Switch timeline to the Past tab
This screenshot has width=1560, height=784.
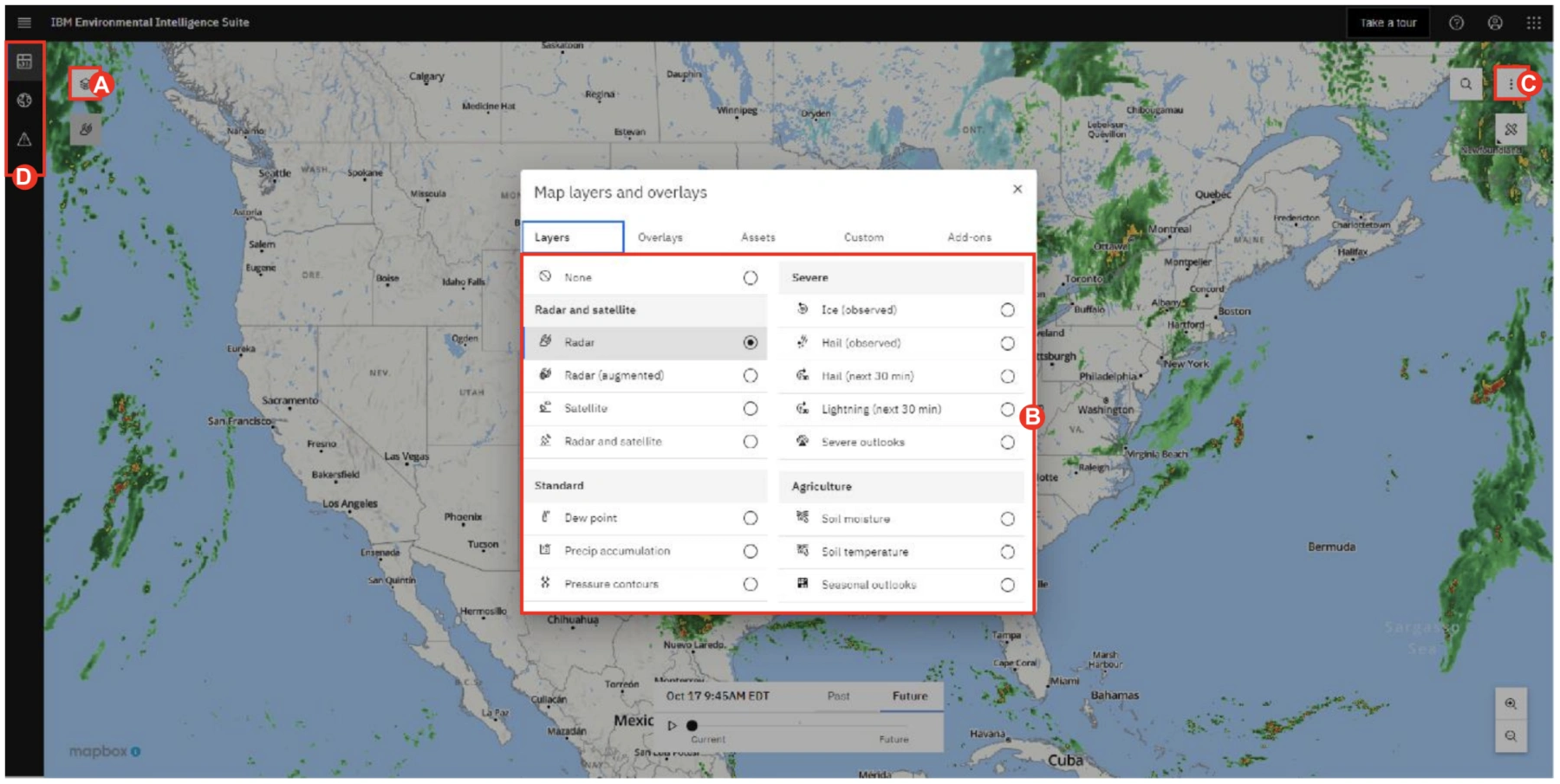pyautogui.click(x=838, y=696)
